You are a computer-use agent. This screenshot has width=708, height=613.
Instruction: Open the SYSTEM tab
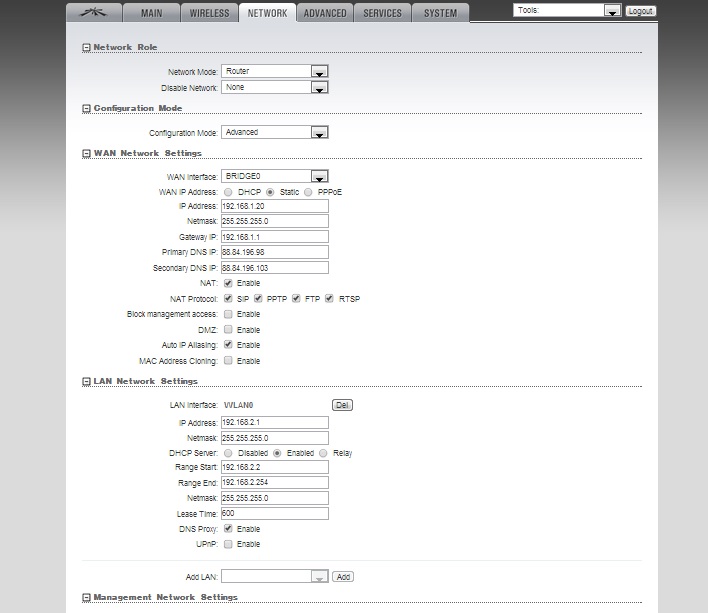tap(440, 13)
